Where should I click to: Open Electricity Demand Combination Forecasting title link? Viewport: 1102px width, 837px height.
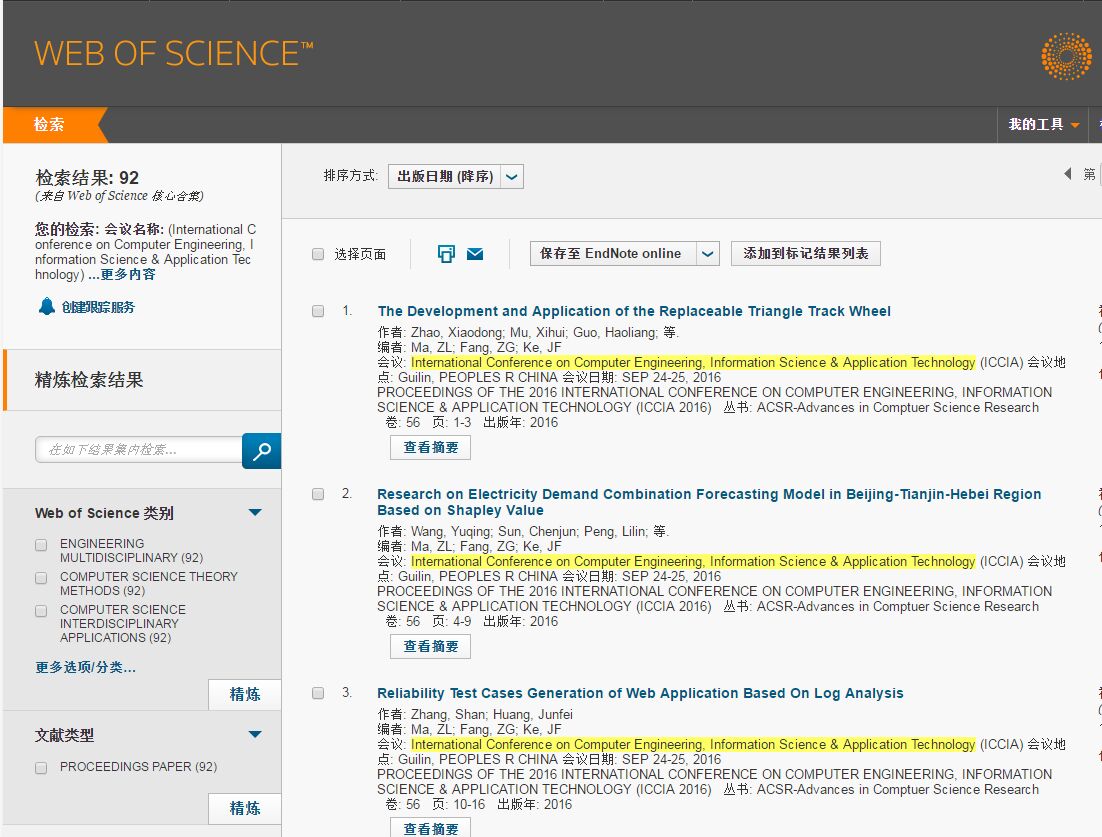pos(709,502)
